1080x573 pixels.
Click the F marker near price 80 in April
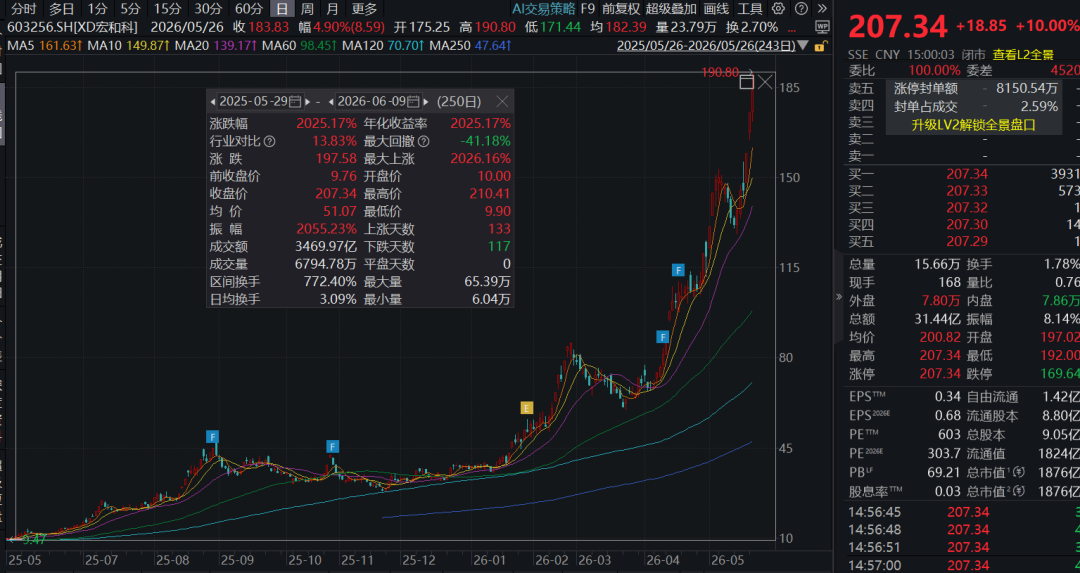(663, 337)
